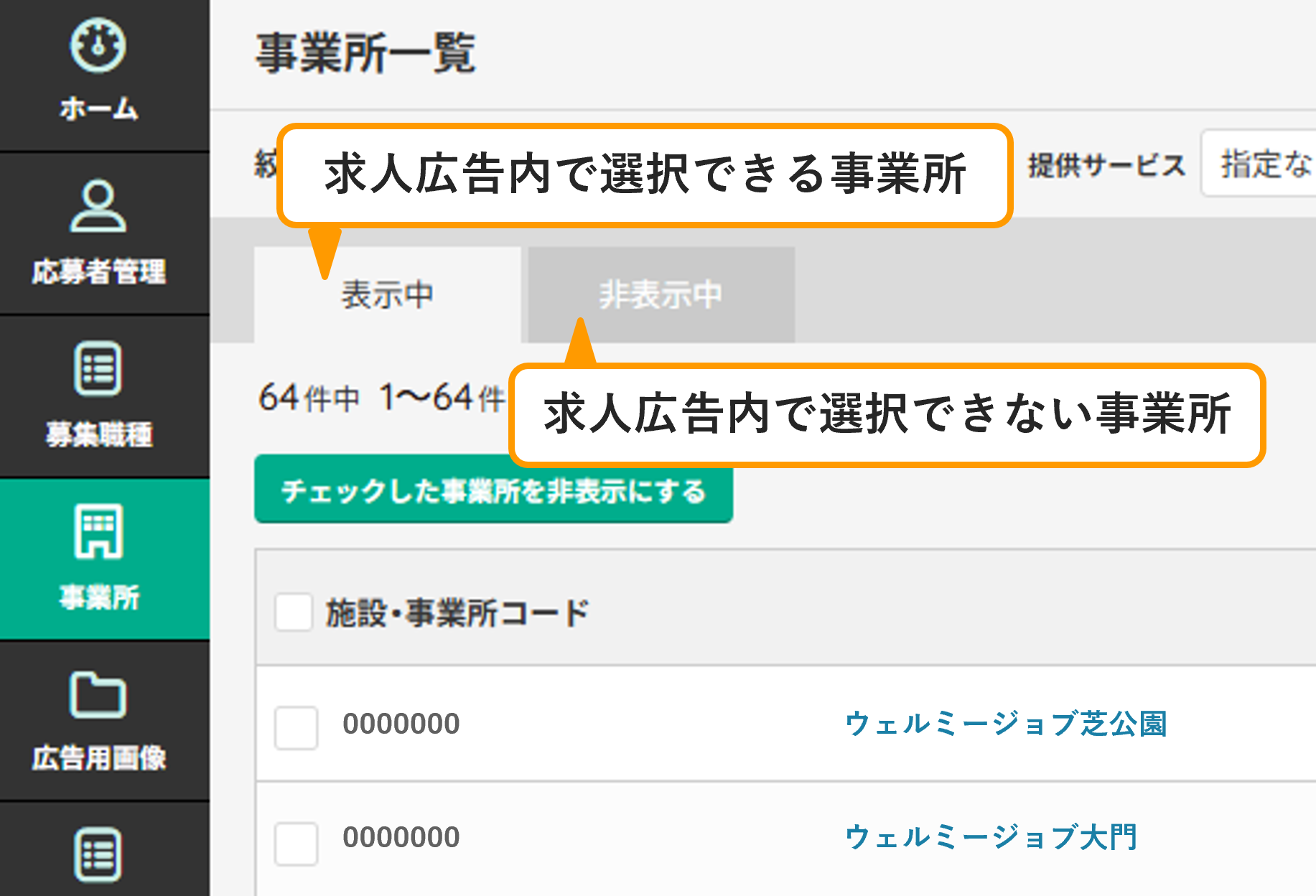
Task: Click the 施設・事業所コード column header
Action: coord(457,612)
